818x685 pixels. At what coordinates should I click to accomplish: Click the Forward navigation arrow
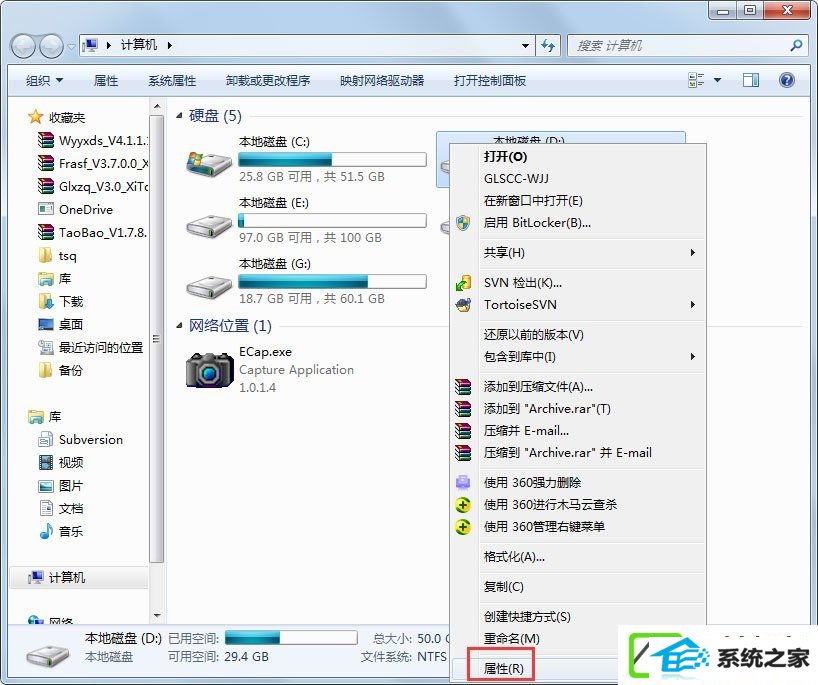click(x=51, y=46)
